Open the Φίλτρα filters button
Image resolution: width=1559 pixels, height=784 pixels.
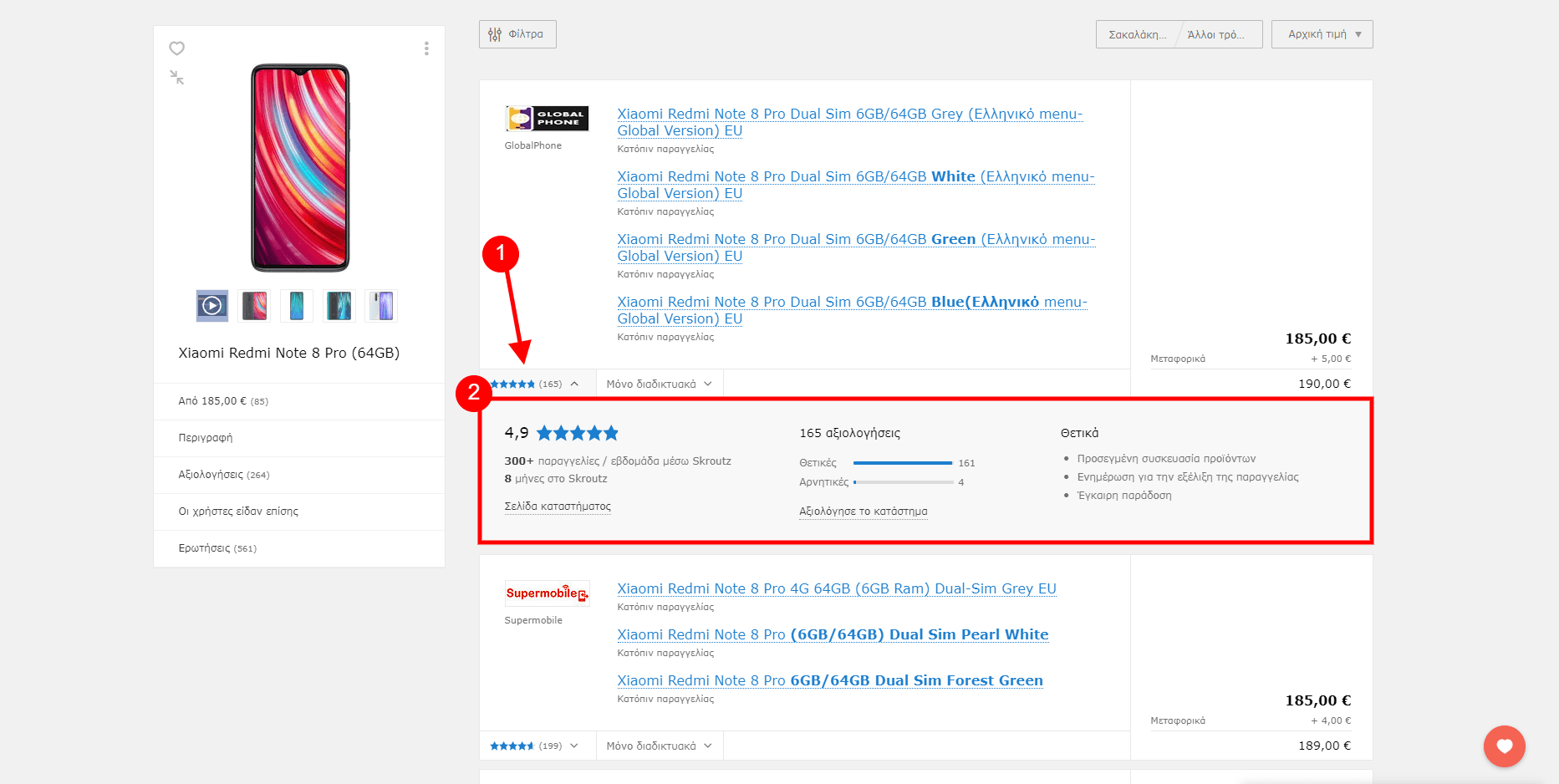point(517,34)
